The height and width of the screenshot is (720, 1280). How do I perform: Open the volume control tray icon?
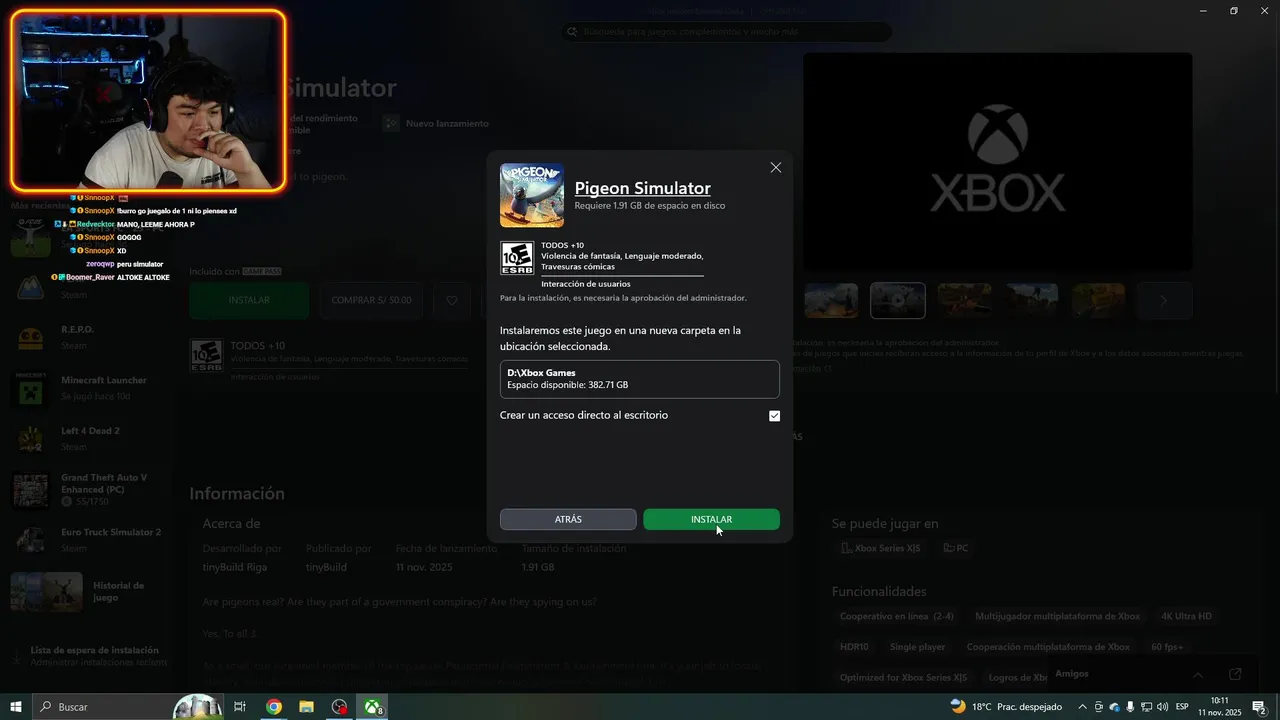coord(1162,707)
